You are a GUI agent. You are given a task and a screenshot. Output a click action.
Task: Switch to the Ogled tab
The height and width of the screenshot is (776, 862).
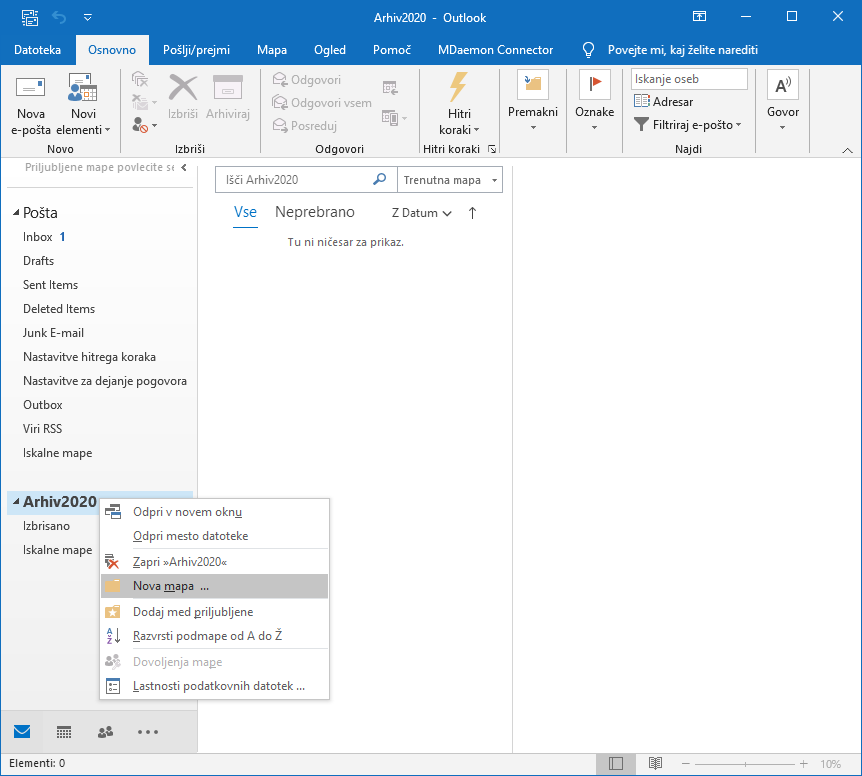click(330, 50)
